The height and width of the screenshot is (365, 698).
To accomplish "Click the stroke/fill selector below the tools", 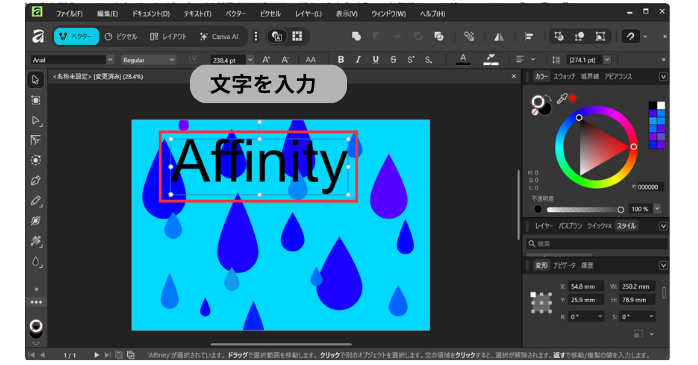I will tap(36, 327).
